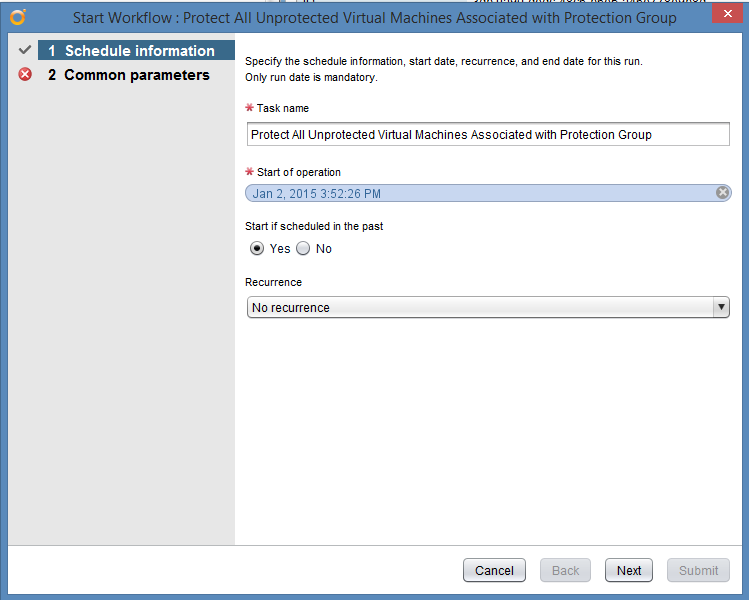Click the Next button
Viewport: 749px width, 600px height.
point(629,570)
